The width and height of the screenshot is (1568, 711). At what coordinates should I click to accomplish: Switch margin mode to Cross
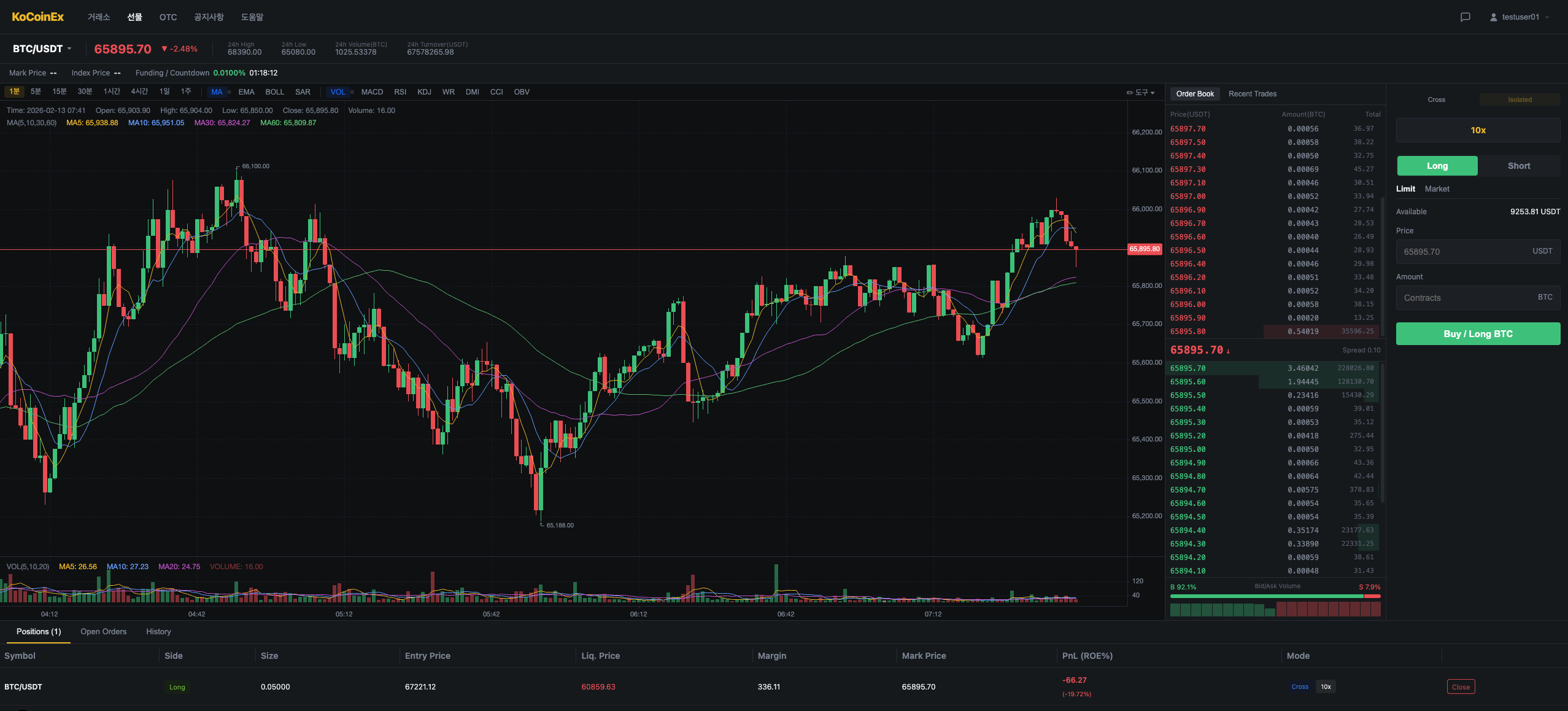(1436, 99)
